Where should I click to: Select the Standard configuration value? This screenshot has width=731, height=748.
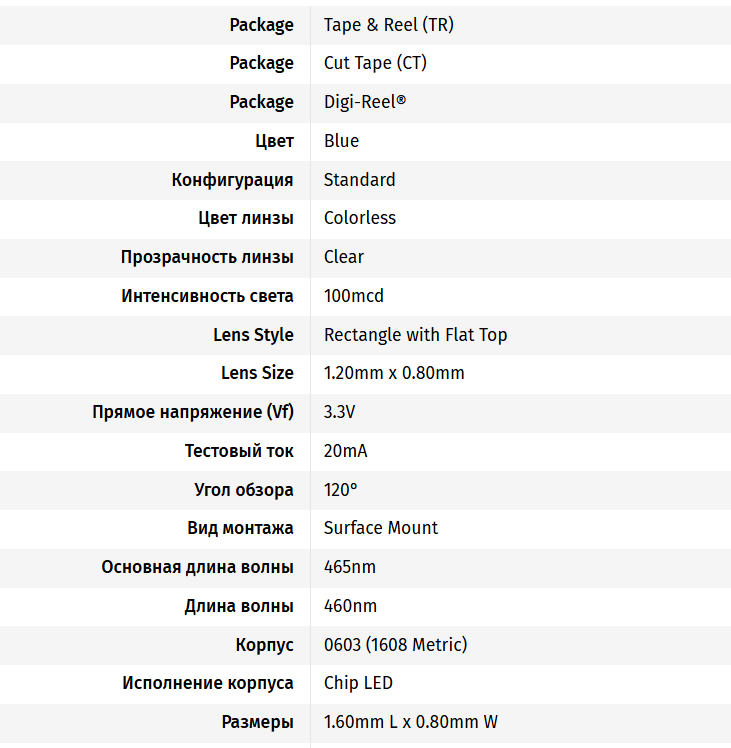(359, 180)
